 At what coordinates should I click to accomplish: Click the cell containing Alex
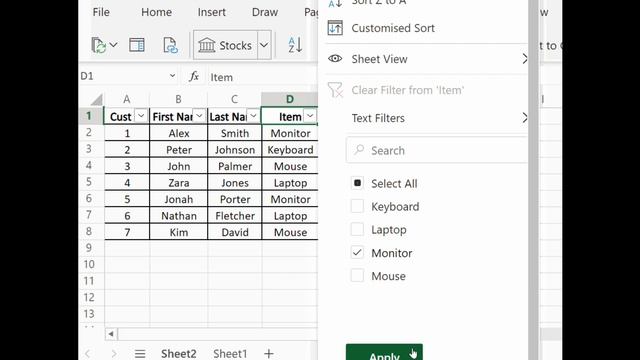(178, 133)
